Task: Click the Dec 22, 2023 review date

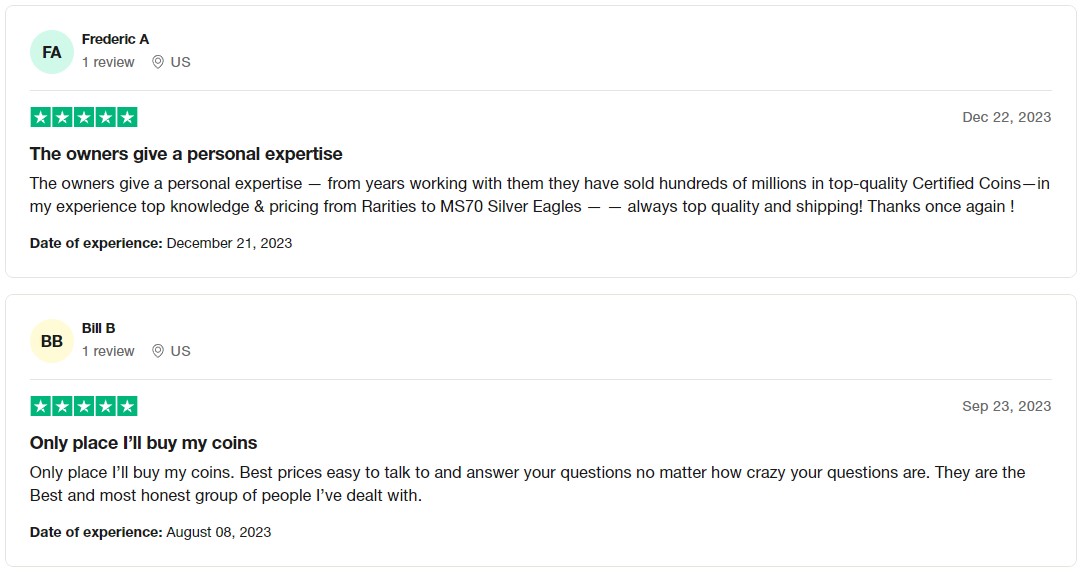Action: (1007, 117)
